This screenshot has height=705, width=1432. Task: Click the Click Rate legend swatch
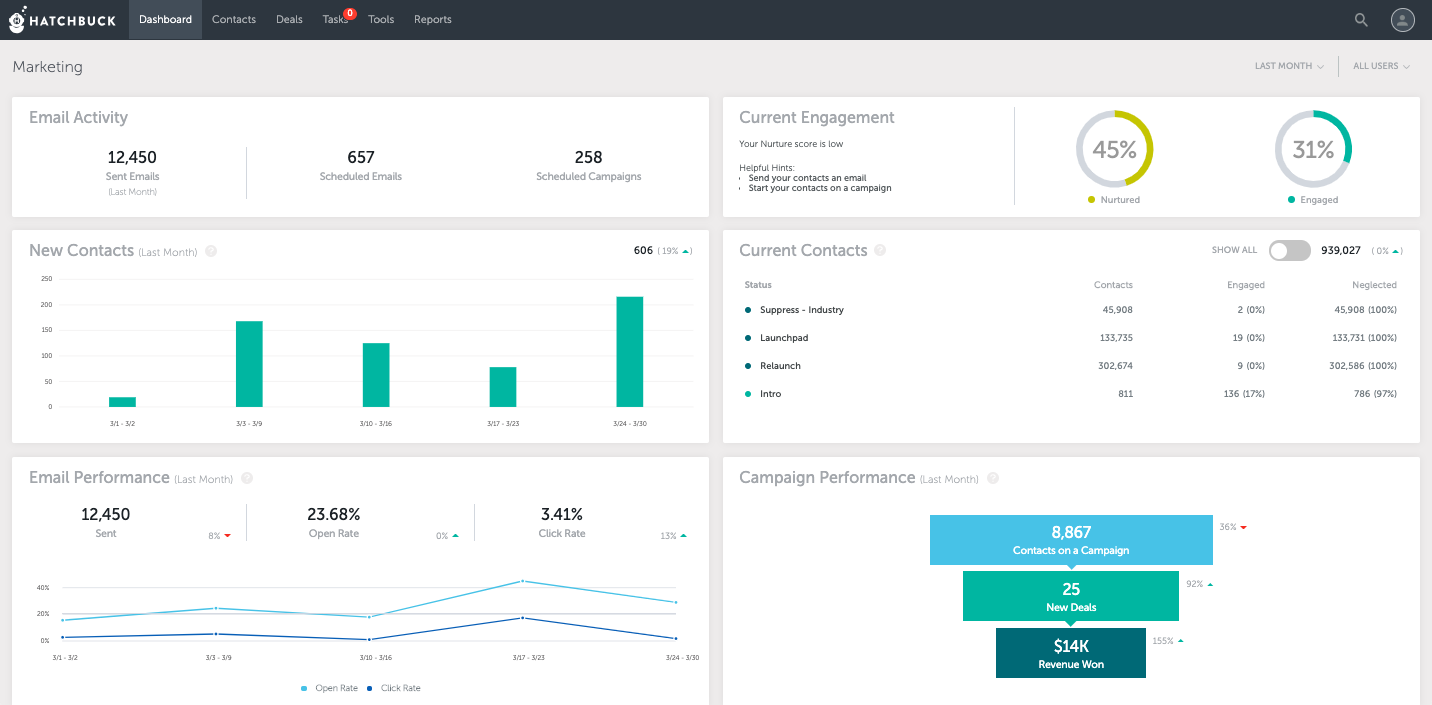[370, 688]
